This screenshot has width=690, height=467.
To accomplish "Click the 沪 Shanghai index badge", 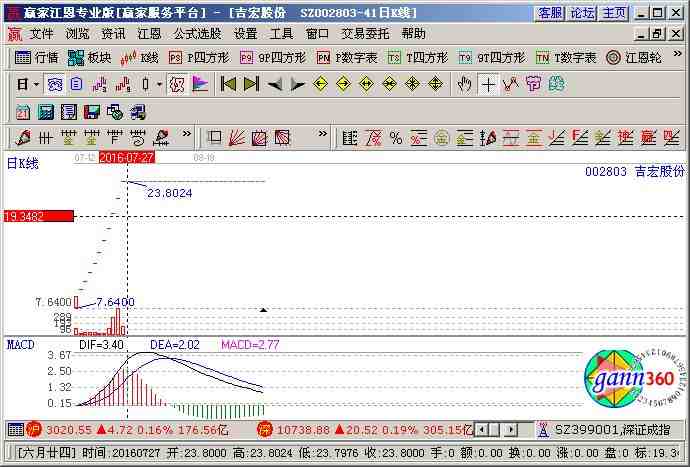I will 33,429.
